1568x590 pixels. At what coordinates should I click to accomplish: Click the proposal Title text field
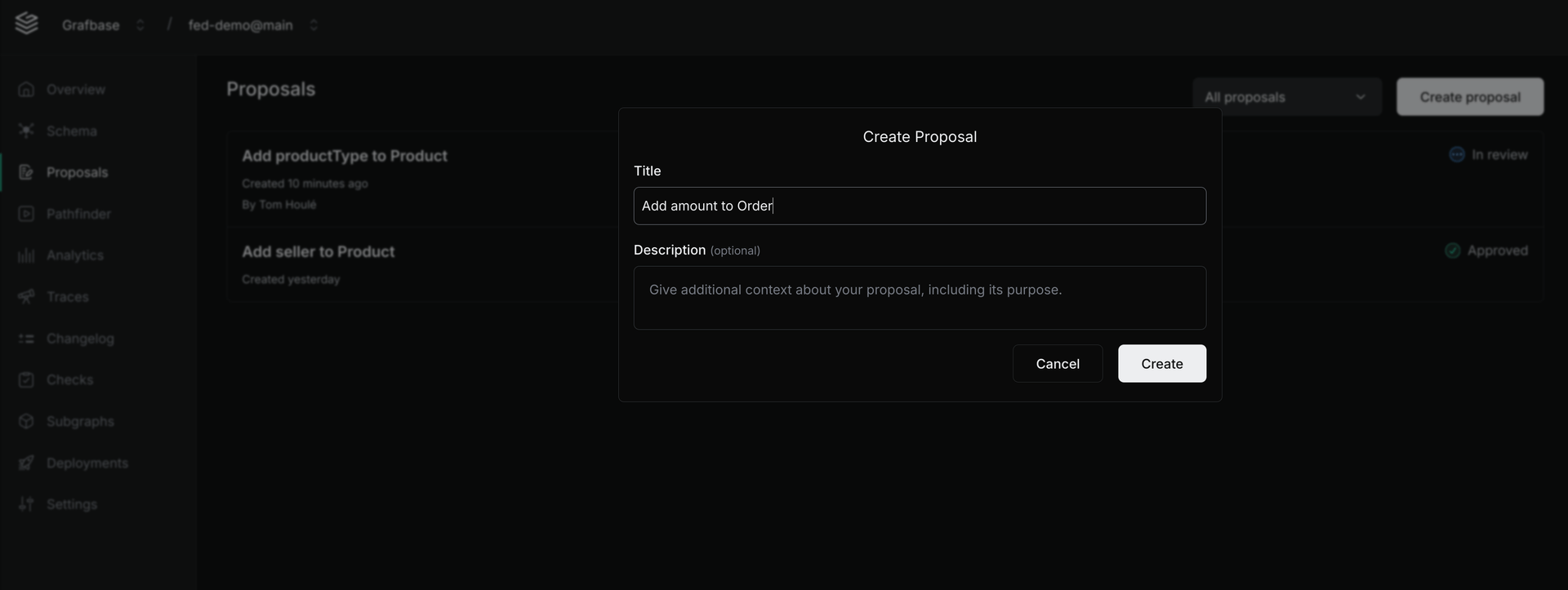tap(920, 206)
